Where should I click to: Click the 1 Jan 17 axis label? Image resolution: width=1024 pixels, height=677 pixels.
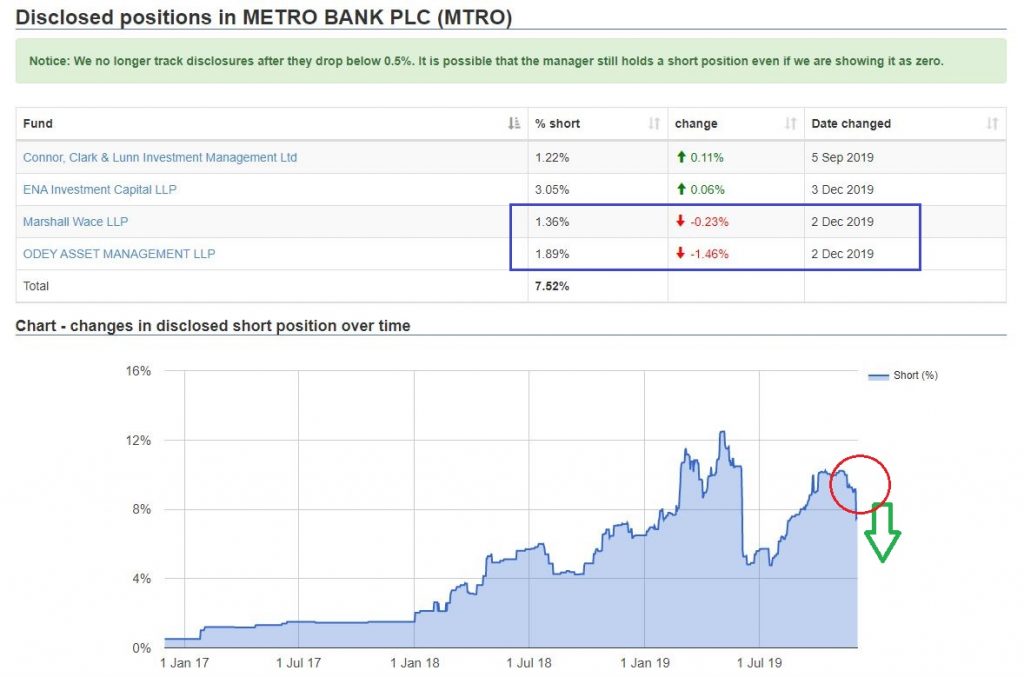tap(184, 663)
